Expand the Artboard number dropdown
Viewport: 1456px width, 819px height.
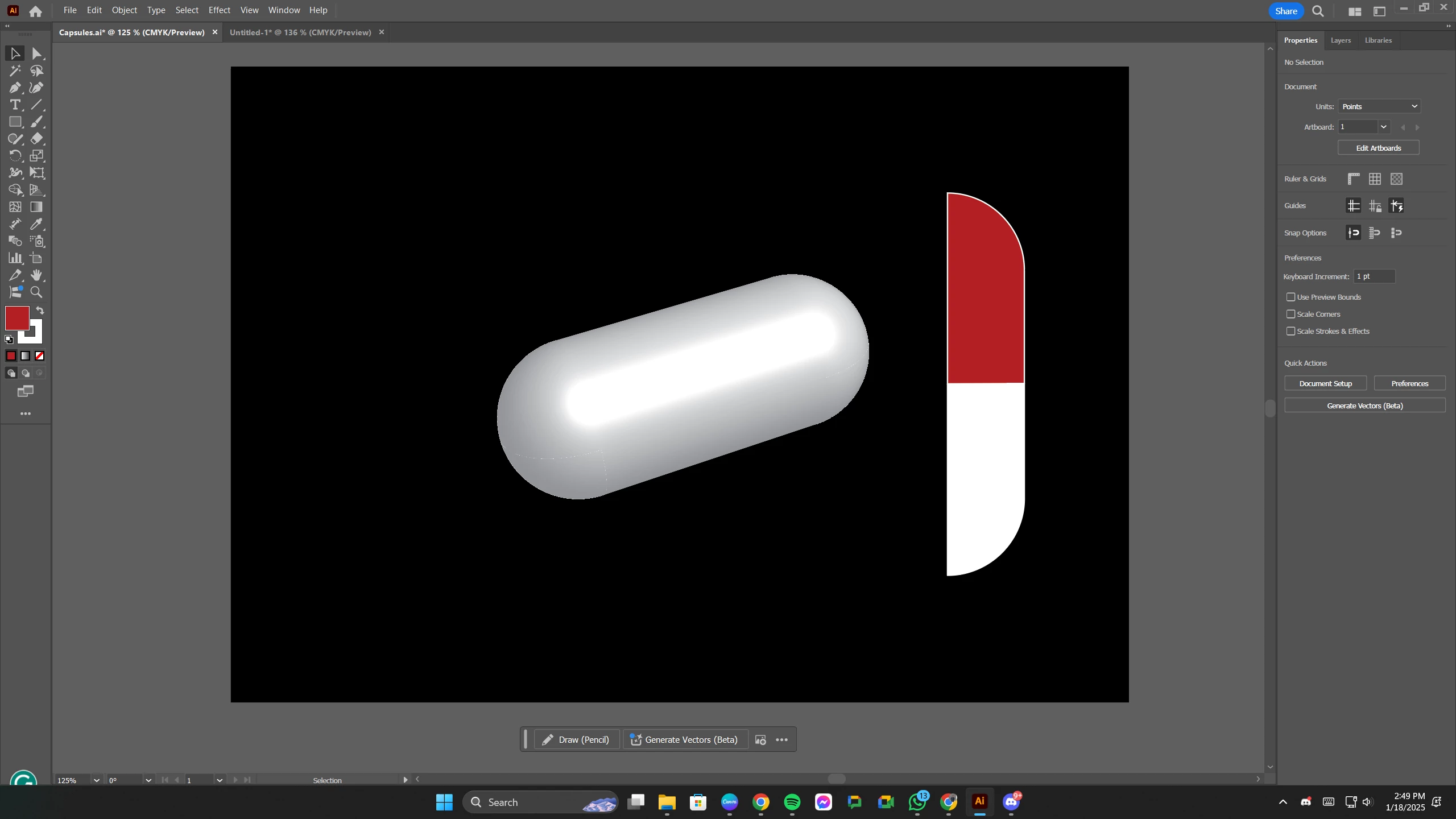(x=1383, y=127)
